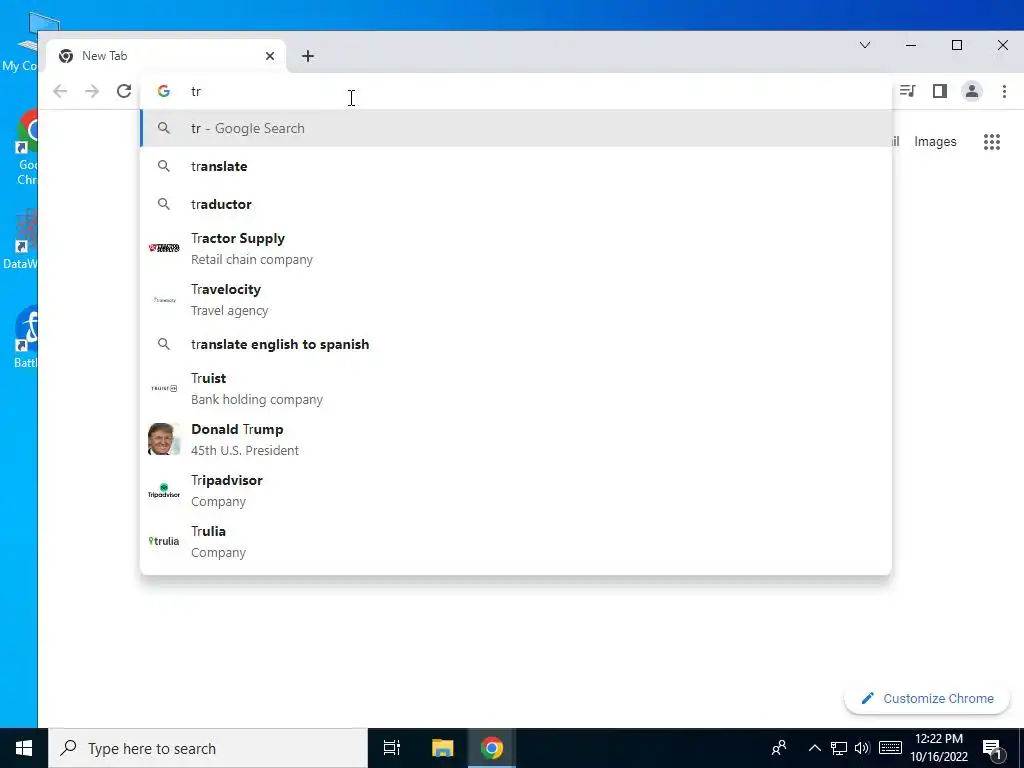The width and height of the screenshot is (1024, 768).
Task: Click the Chrome taskbar icon
Action: pyautogui.click(x=492, y=748)
